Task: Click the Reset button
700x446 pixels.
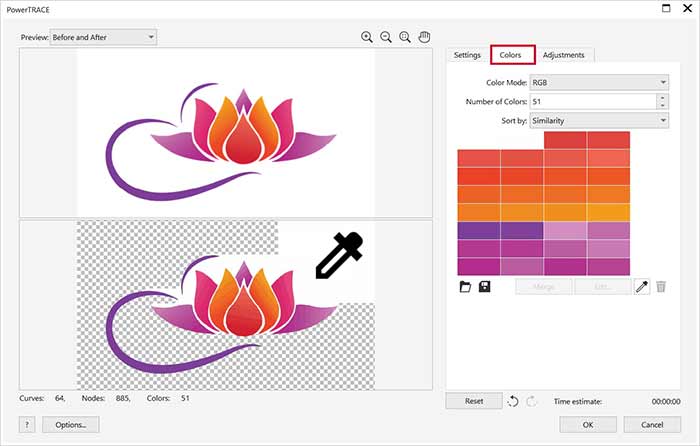Action: [x=474, y=401]
